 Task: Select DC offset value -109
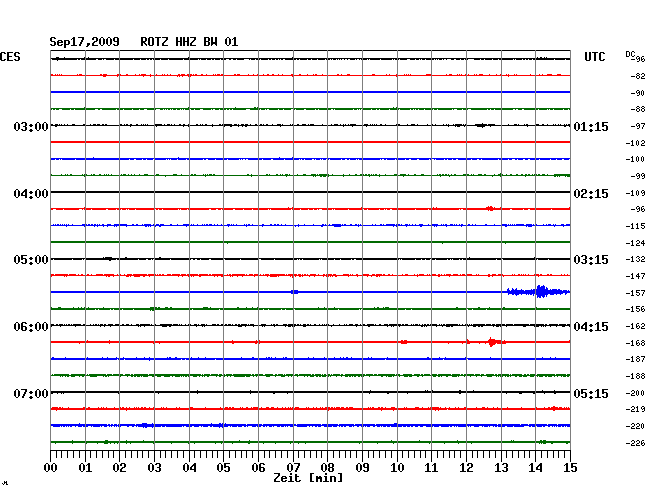click(x=635, y=193)
